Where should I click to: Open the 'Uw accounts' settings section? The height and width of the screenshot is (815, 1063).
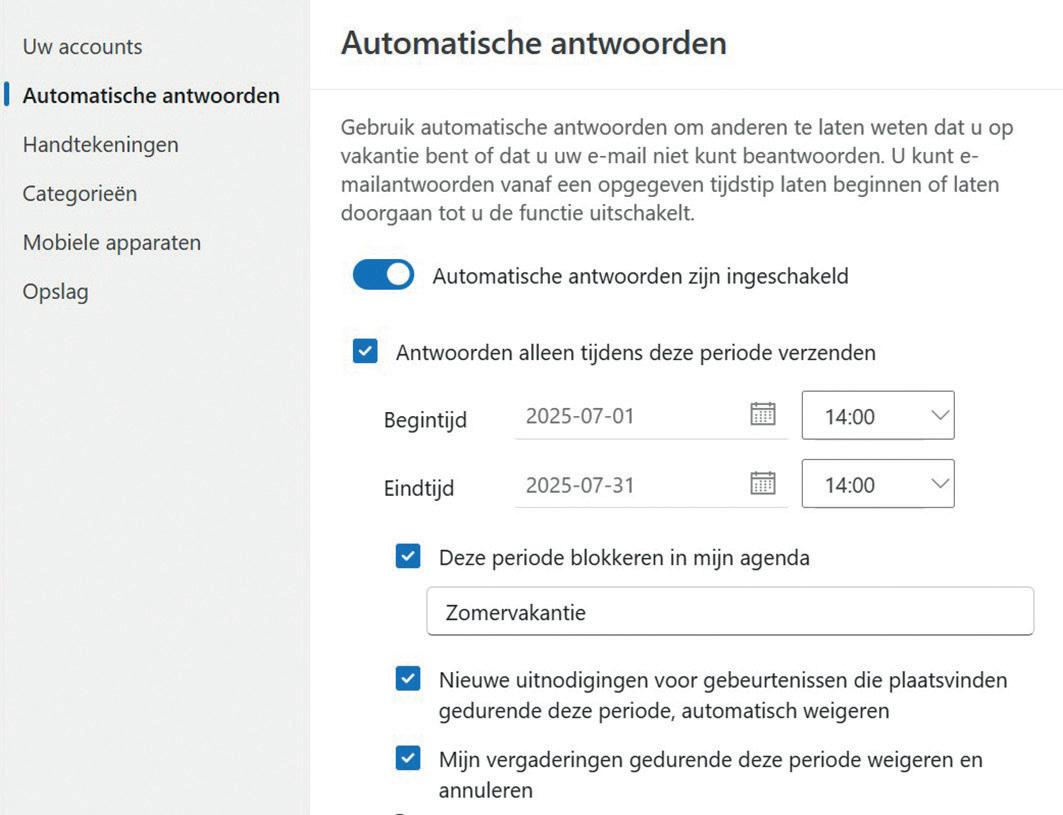click(x=82, y=46)
